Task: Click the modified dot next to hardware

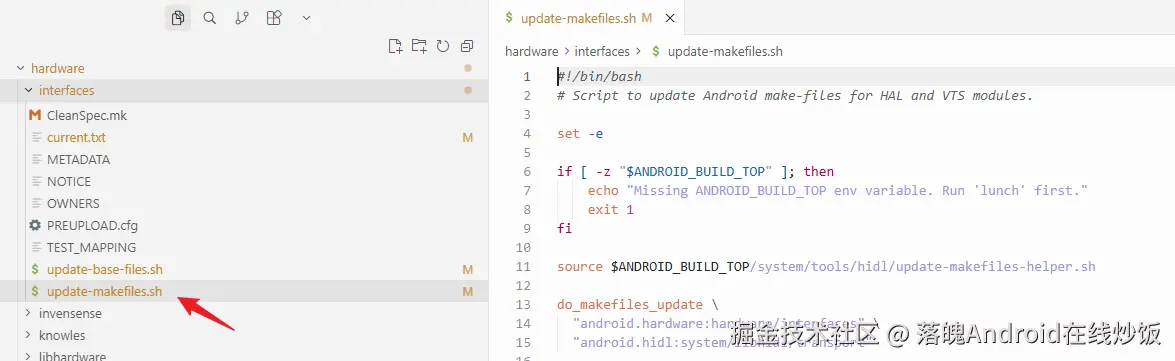Action: 468,68
